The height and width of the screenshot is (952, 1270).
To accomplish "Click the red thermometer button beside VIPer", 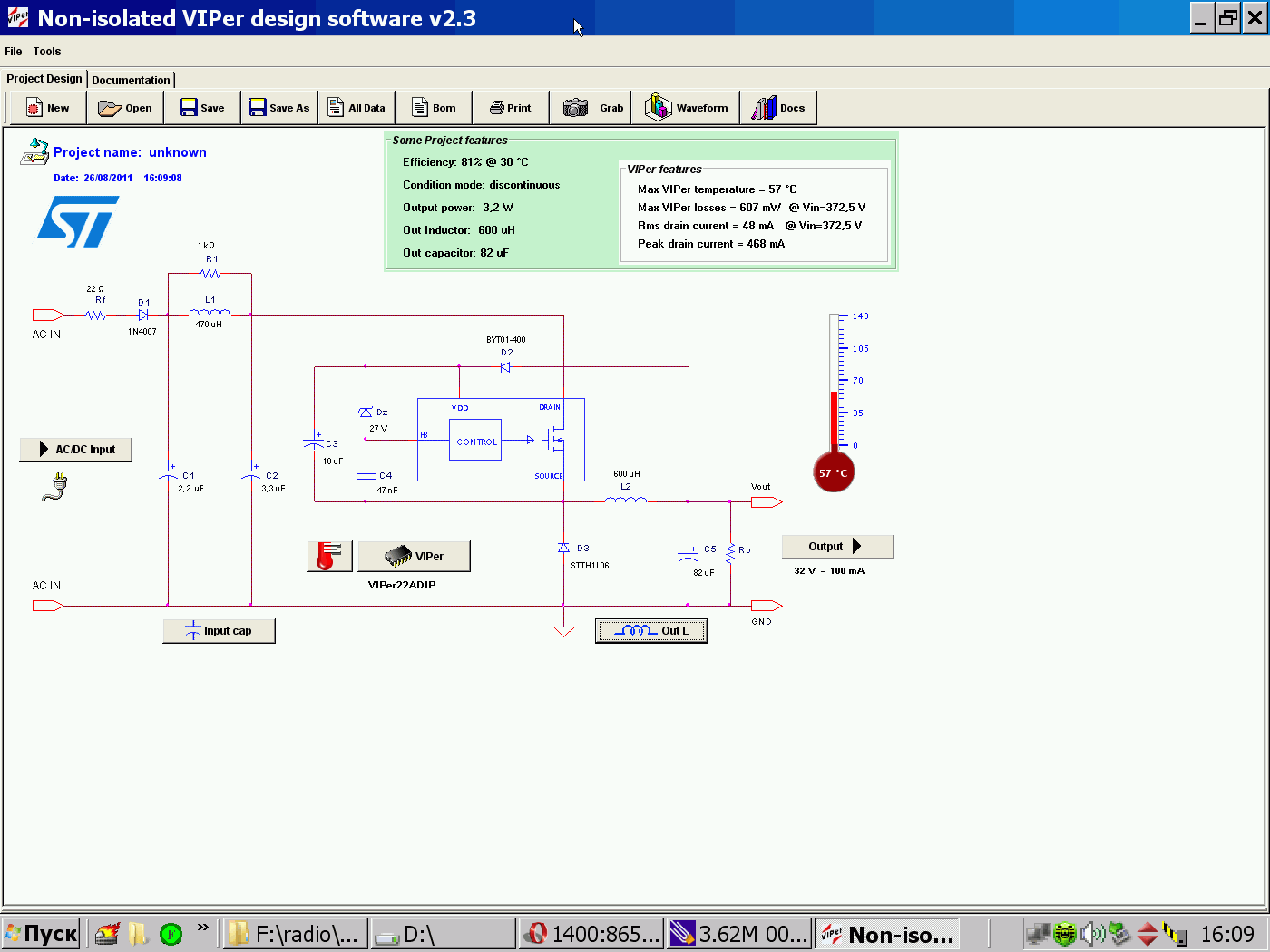I will (x=329, y=556).
